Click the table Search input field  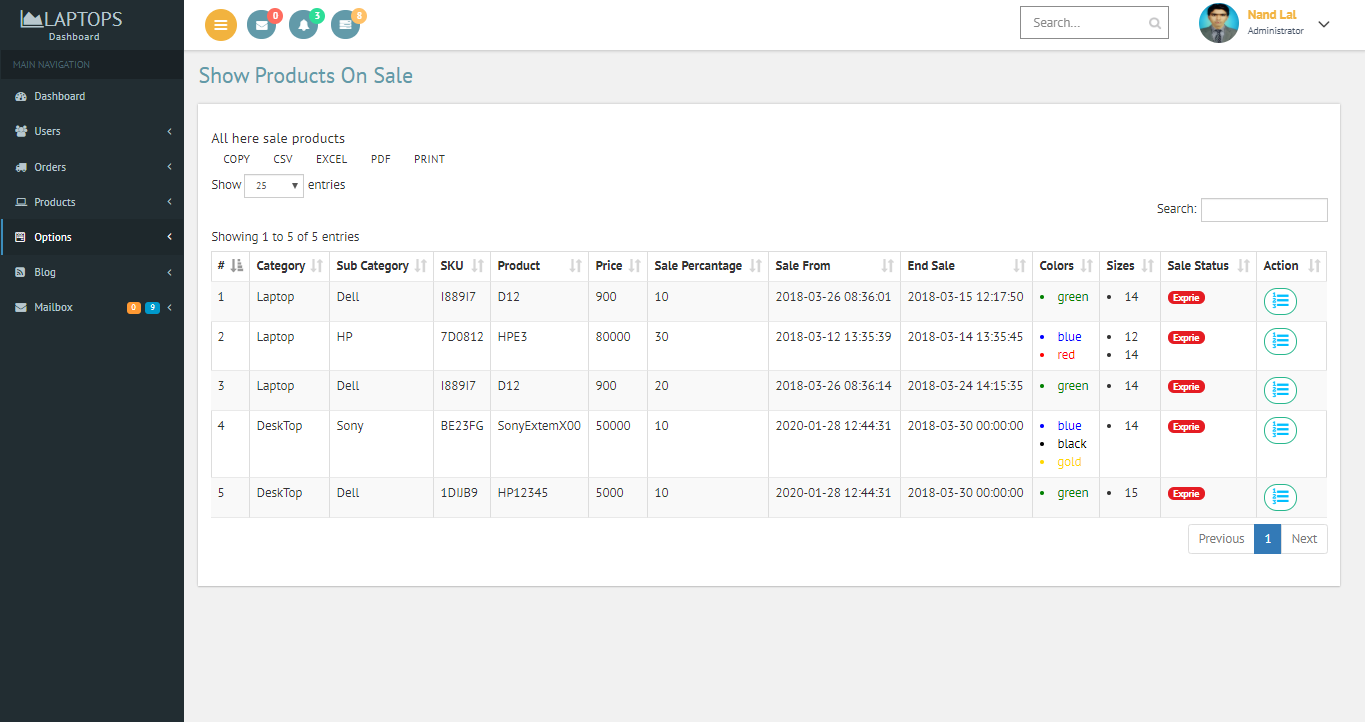[x=1263, y=210]
